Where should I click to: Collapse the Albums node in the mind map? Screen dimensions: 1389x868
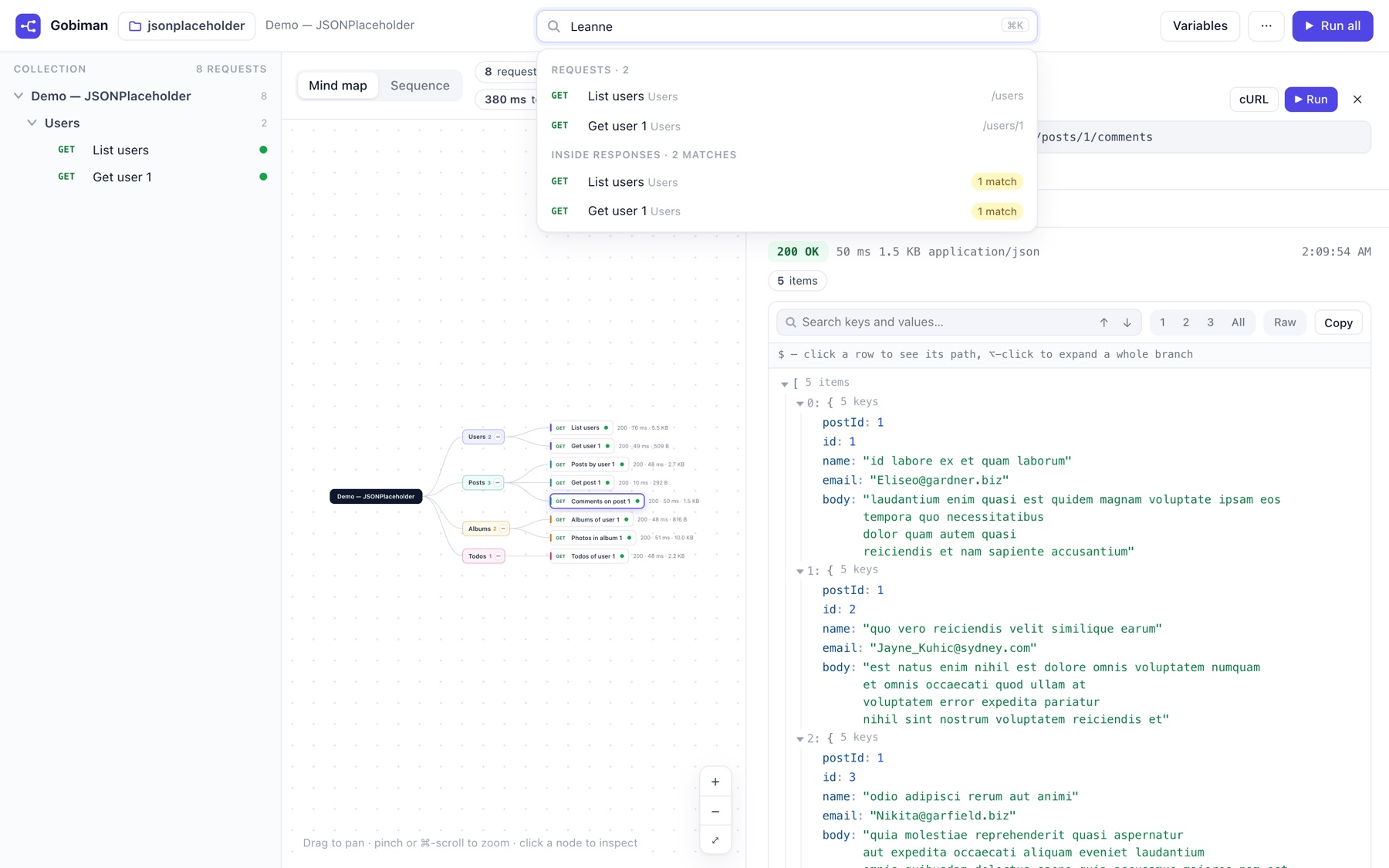(x=503, y=529)
